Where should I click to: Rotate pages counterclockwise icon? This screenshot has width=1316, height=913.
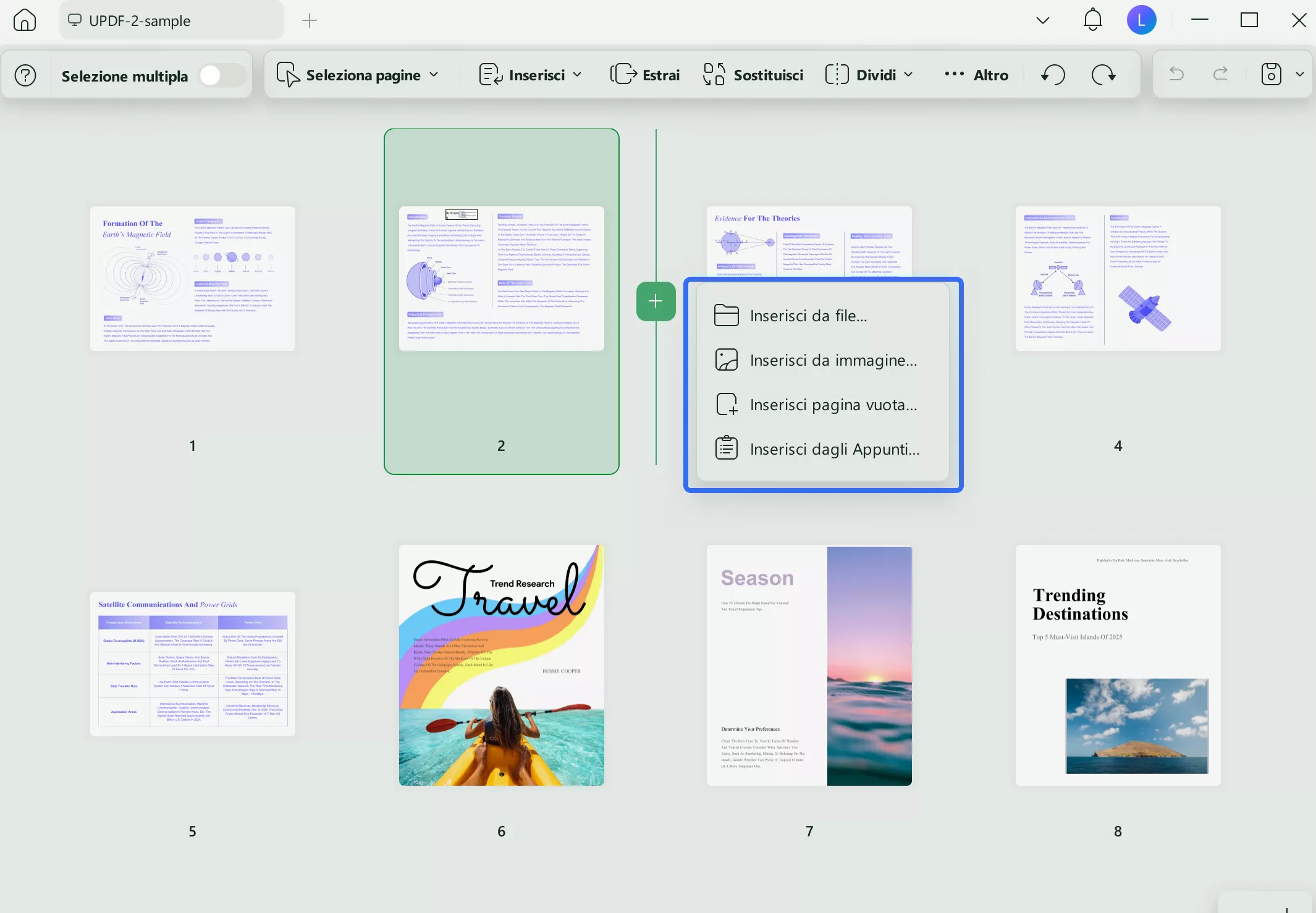(1053, 75)
